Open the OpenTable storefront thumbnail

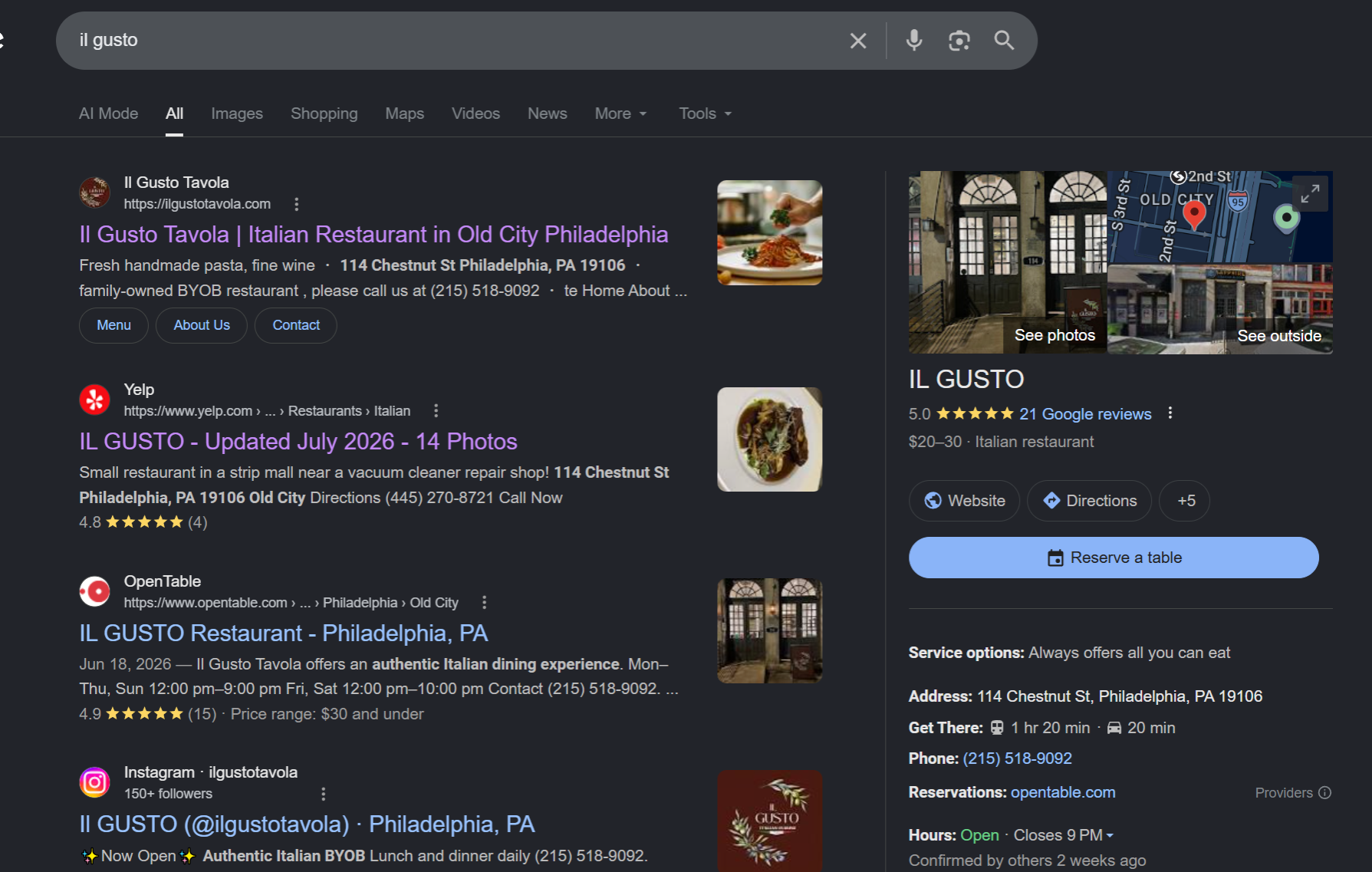[770, 630]
